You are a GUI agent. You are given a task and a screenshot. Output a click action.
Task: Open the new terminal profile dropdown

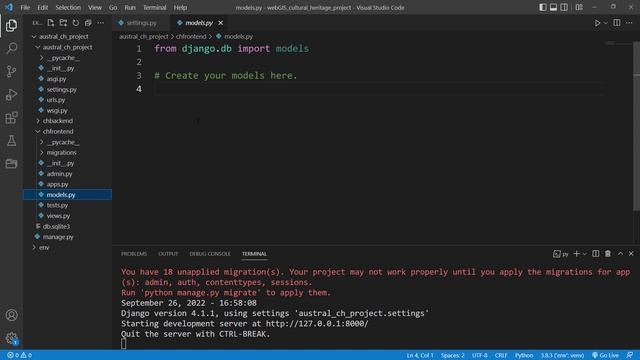584,254
